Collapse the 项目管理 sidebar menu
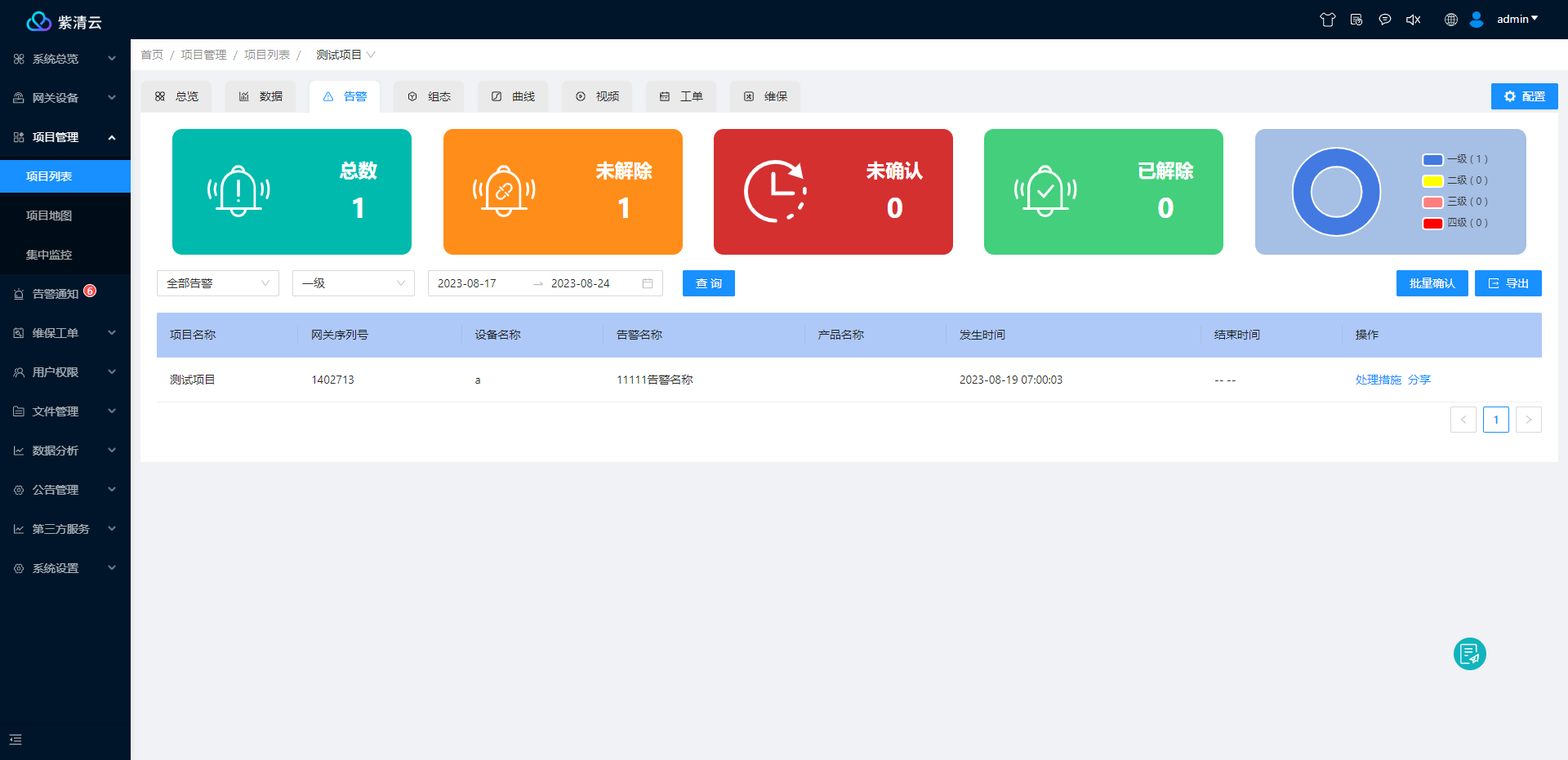The image size is (1568, 760). tap(65, 137)
